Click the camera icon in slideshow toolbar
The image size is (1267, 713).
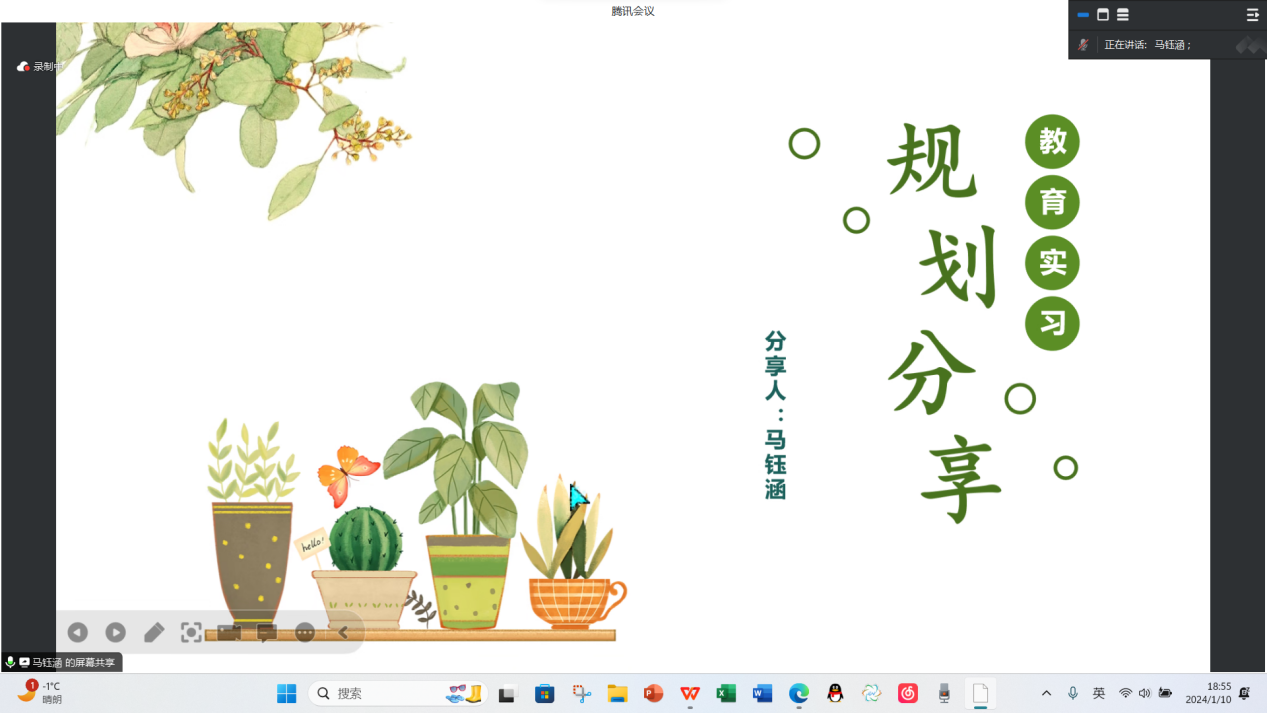[x=229, y=632]
